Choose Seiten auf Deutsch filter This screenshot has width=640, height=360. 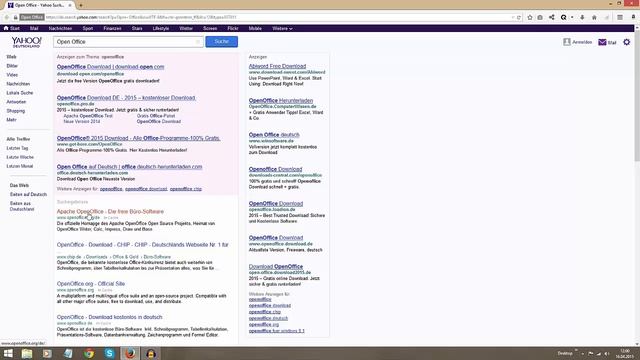coord(28,194)
